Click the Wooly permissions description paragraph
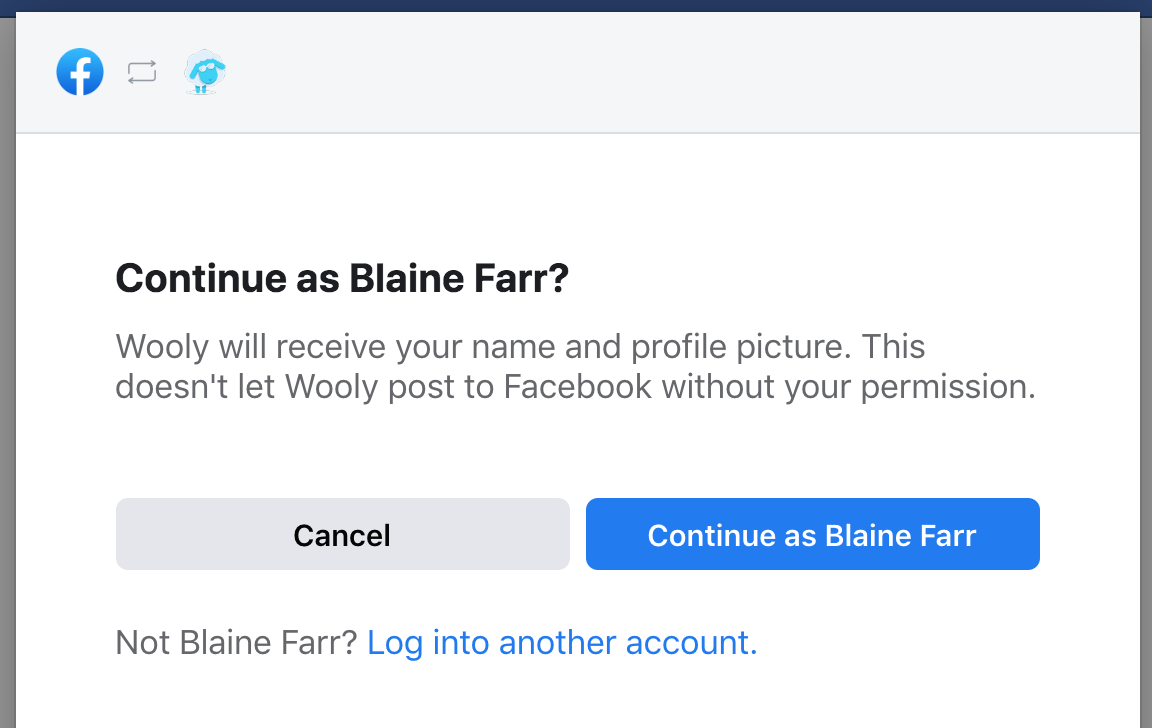The width and height of the screenshot is (1152, 728). click(575, 366)
